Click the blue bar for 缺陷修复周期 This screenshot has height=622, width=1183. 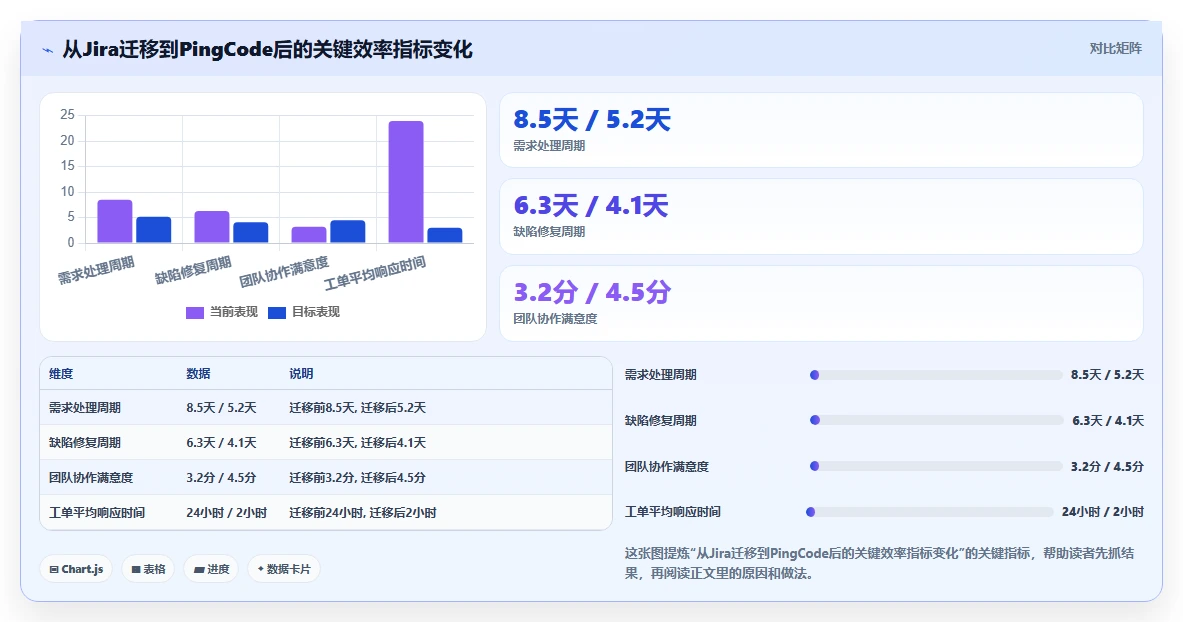point(250,232)
